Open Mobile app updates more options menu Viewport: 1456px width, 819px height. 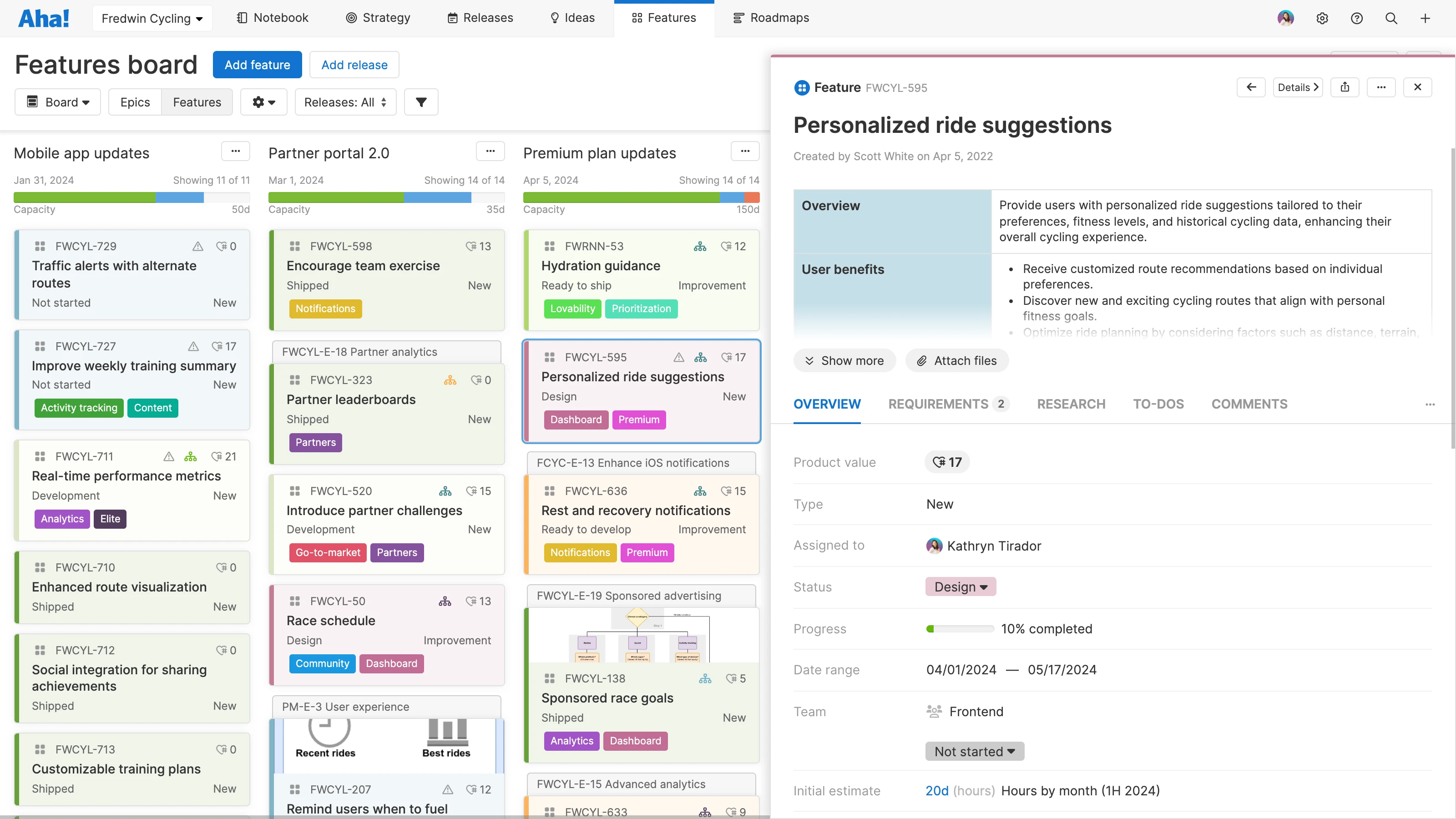pos(236,151)
